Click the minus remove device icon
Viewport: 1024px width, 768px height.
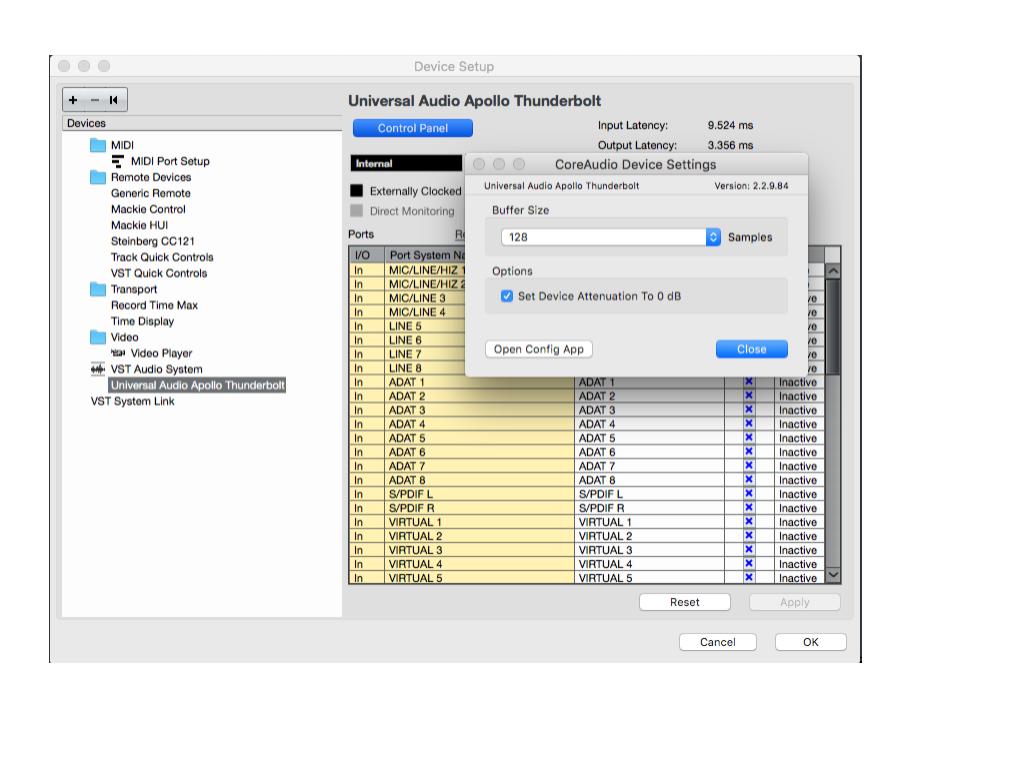pyautogui.click(x=95, y=100)
